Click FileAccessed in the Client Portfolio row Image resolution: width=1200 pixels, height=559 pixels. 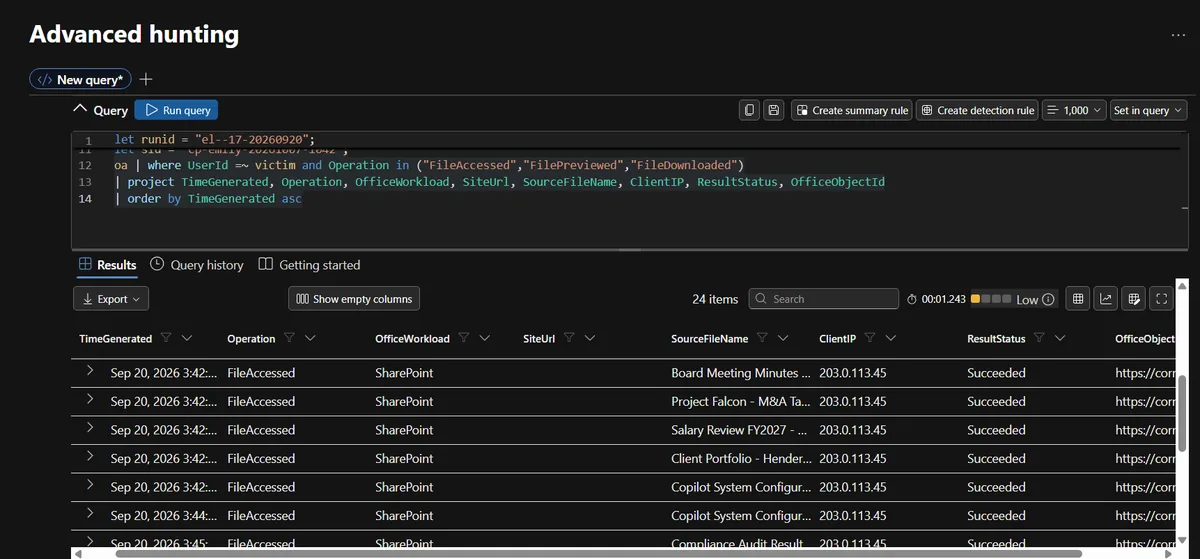(x=261, y=458)
